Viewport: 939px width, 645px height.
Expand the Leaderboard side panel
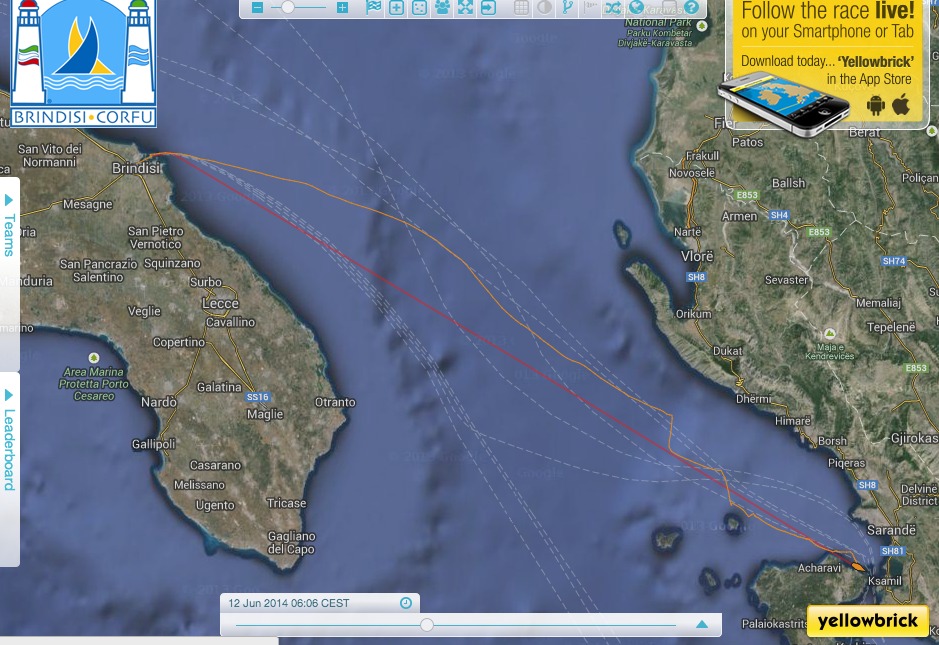(x=9, y=441)
